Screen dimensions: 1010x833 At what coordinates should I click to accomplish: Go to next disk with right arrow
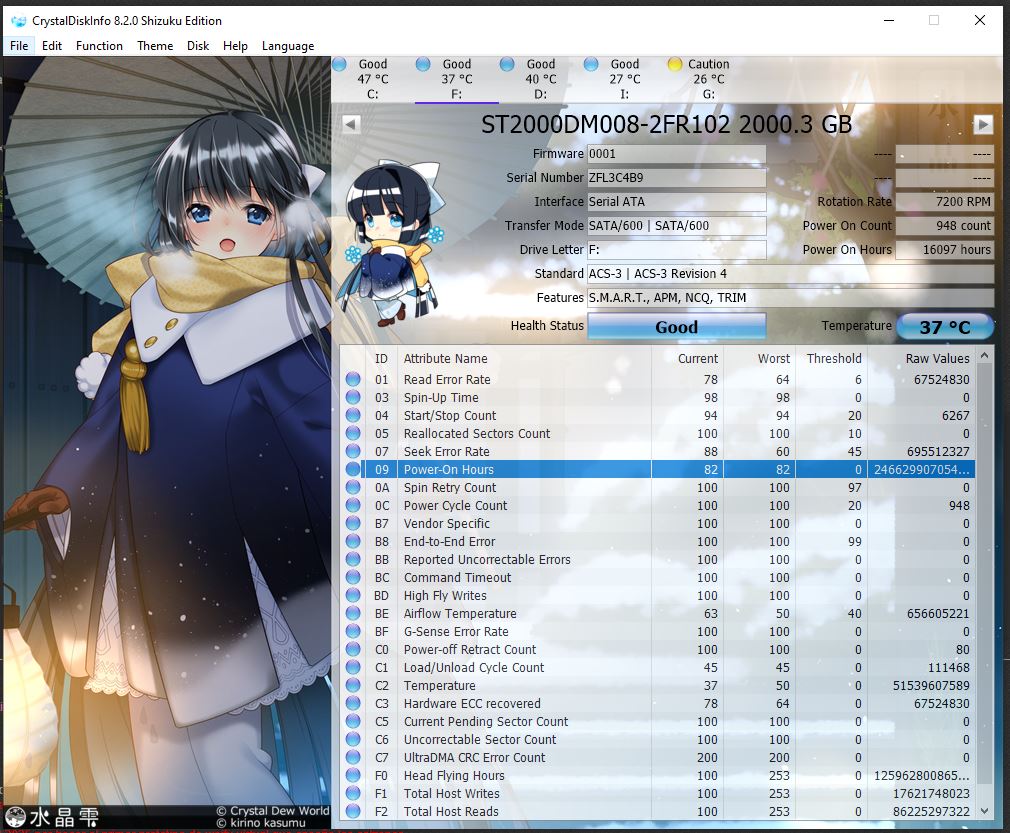(x=983, y=124)
